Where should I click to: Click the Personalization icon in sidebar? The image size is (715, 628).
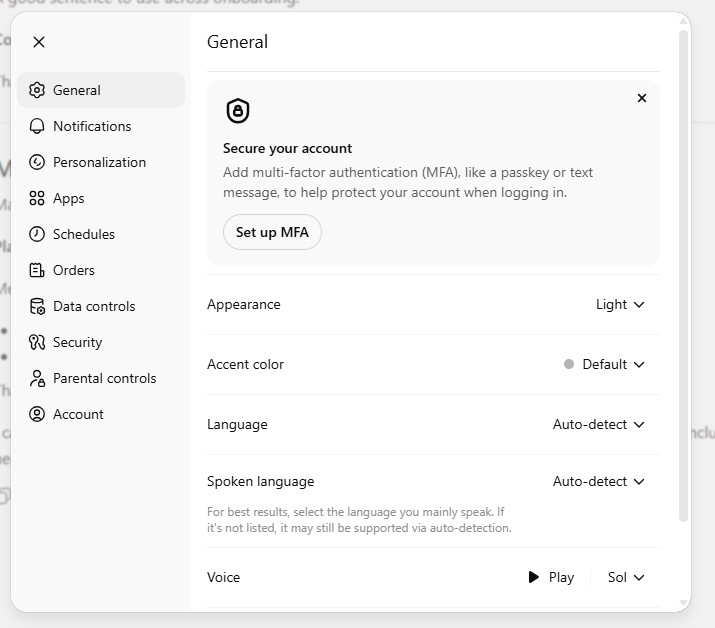[x=37, y=162]
